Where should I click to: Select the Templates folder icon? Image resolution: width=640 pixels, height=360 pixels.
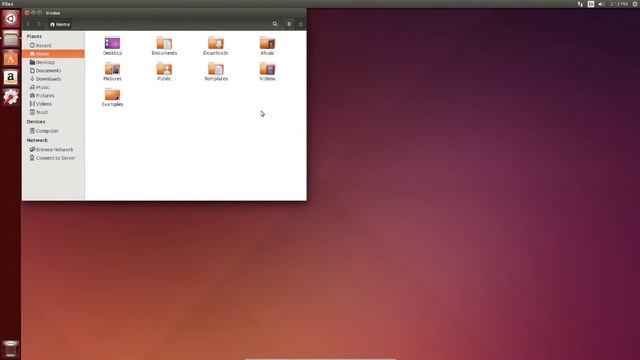point(216,69)
